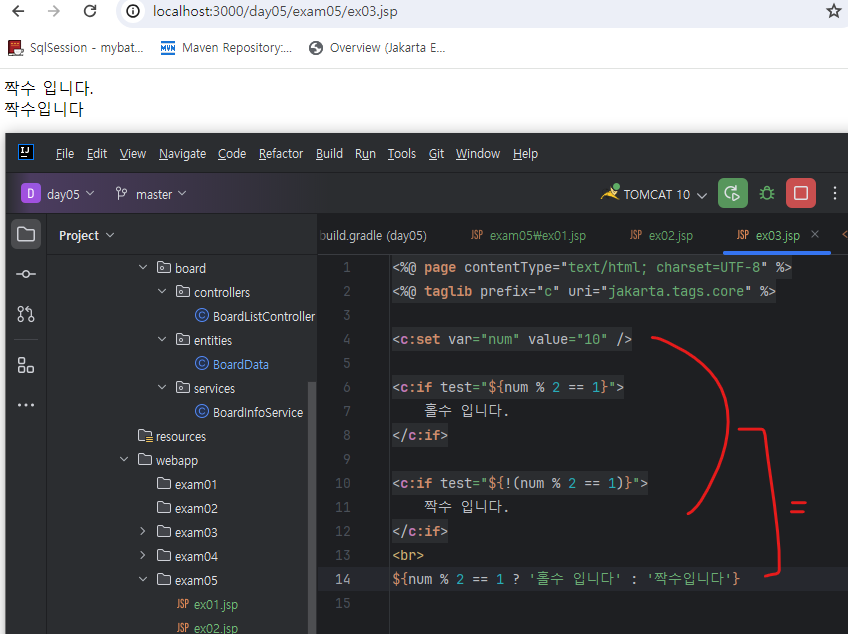Show more tool windows via ellipsis icon
This screenshot has height=634, width=848.
coord(26,405)
